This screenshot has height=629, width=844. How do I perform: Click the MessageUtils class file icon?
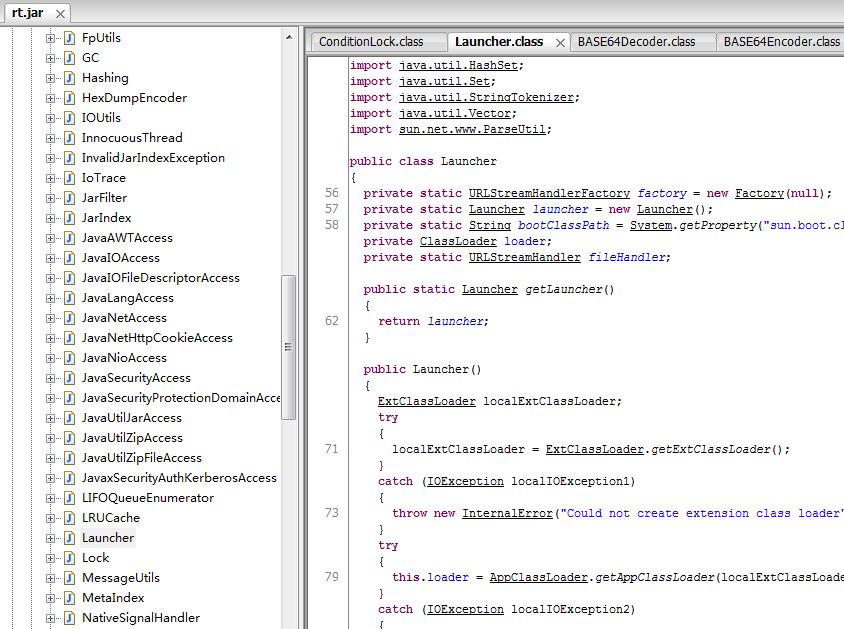click(x=69, y=578)
